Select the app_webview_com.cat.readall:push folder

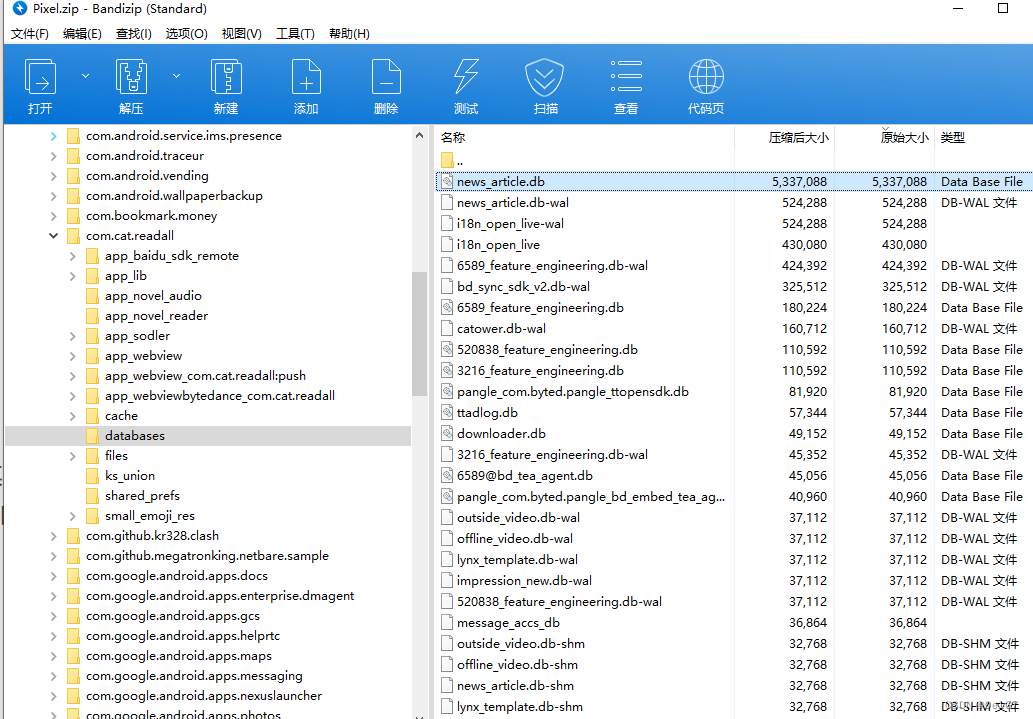pyautogui.click(x=206, y=376)
